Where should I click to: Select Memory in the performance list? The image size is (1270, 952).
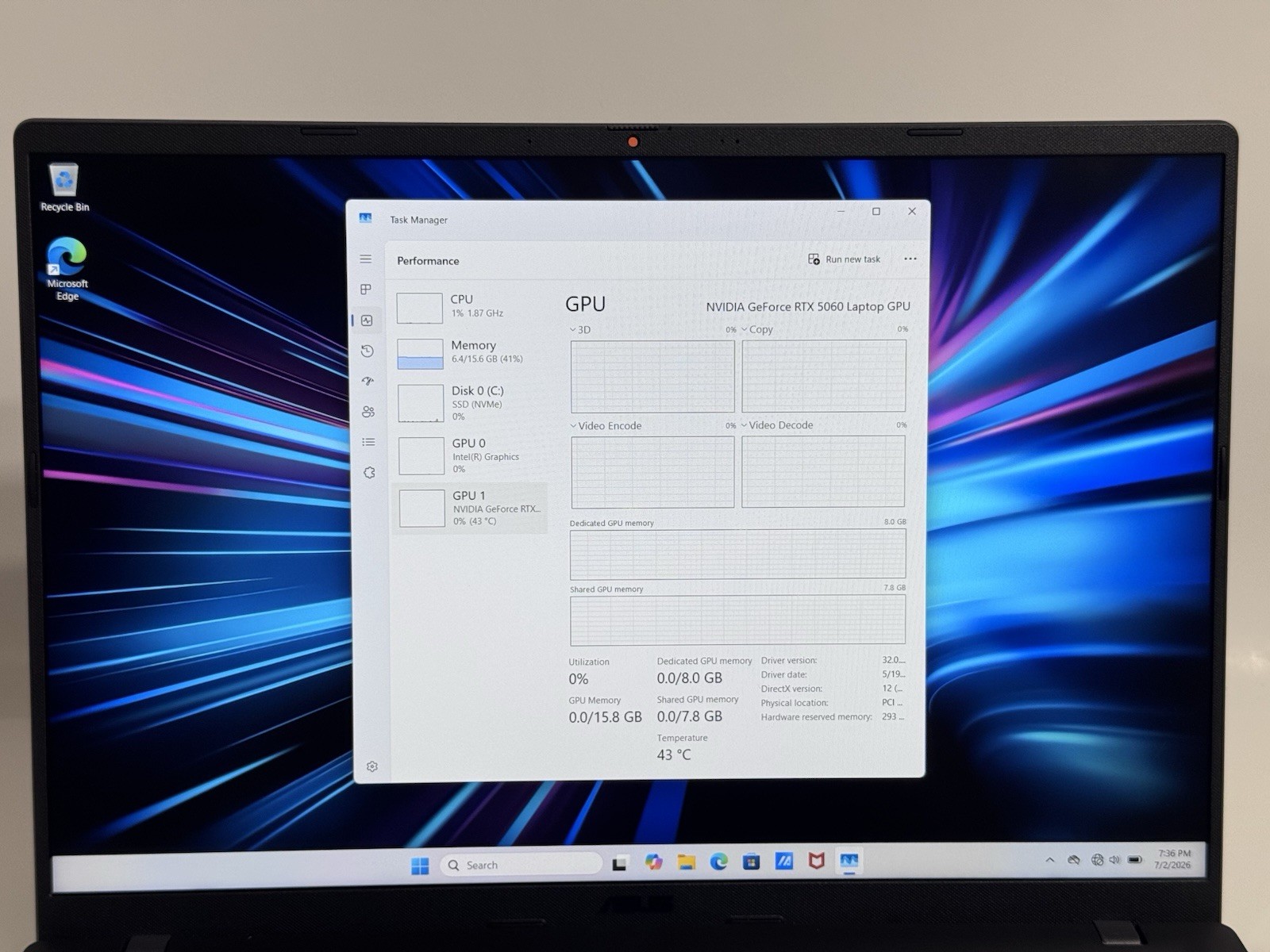[x=470, y=352]
